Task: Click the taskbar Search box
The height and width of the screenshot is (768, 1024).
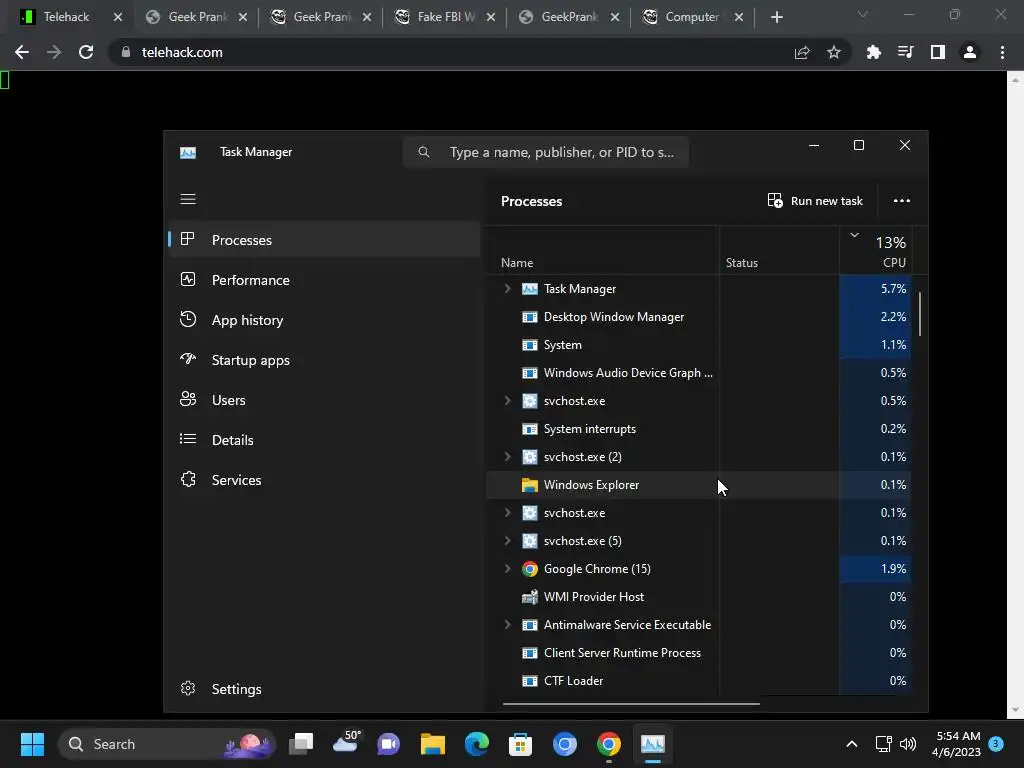Action: (167, 744)
